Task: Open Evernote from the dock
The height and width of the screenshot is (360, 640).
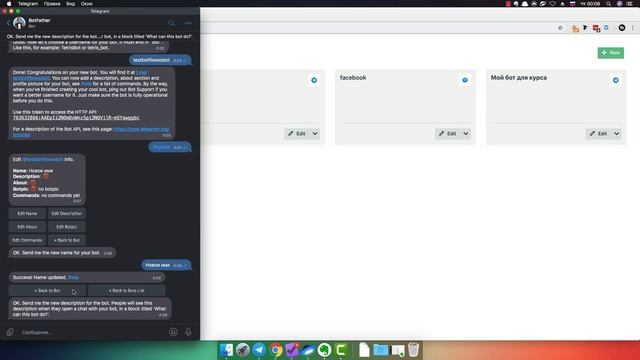Action: pos(324,350)
